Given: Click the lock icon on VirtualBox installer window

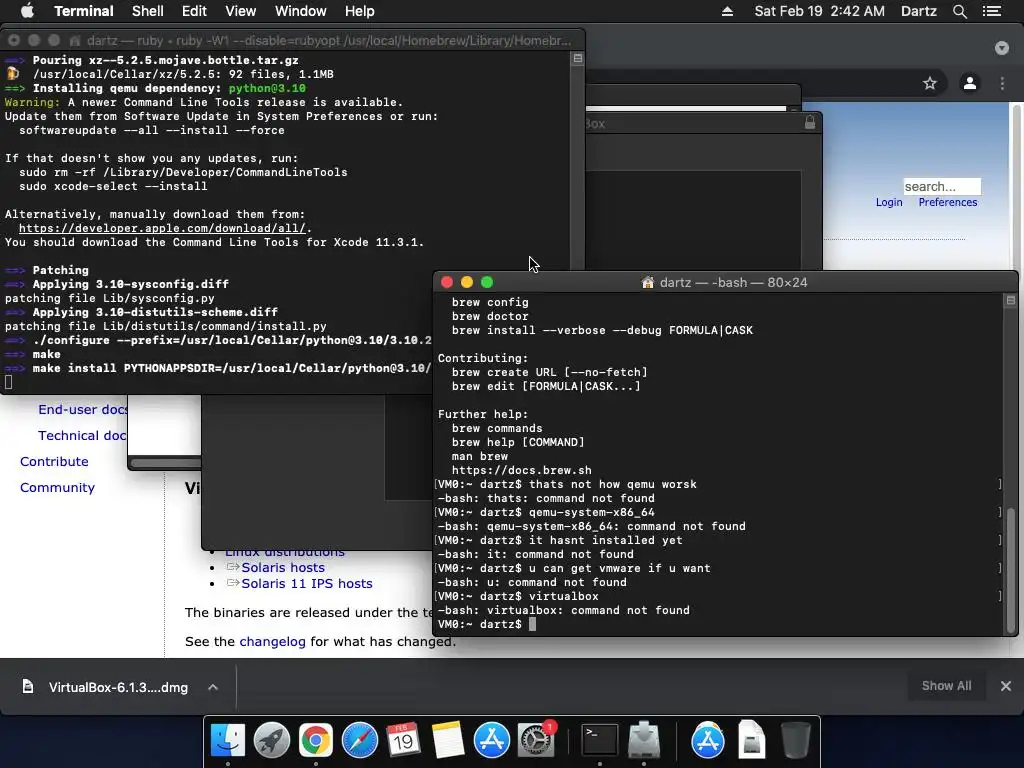Looking at the screenshot, I should 810,122.
